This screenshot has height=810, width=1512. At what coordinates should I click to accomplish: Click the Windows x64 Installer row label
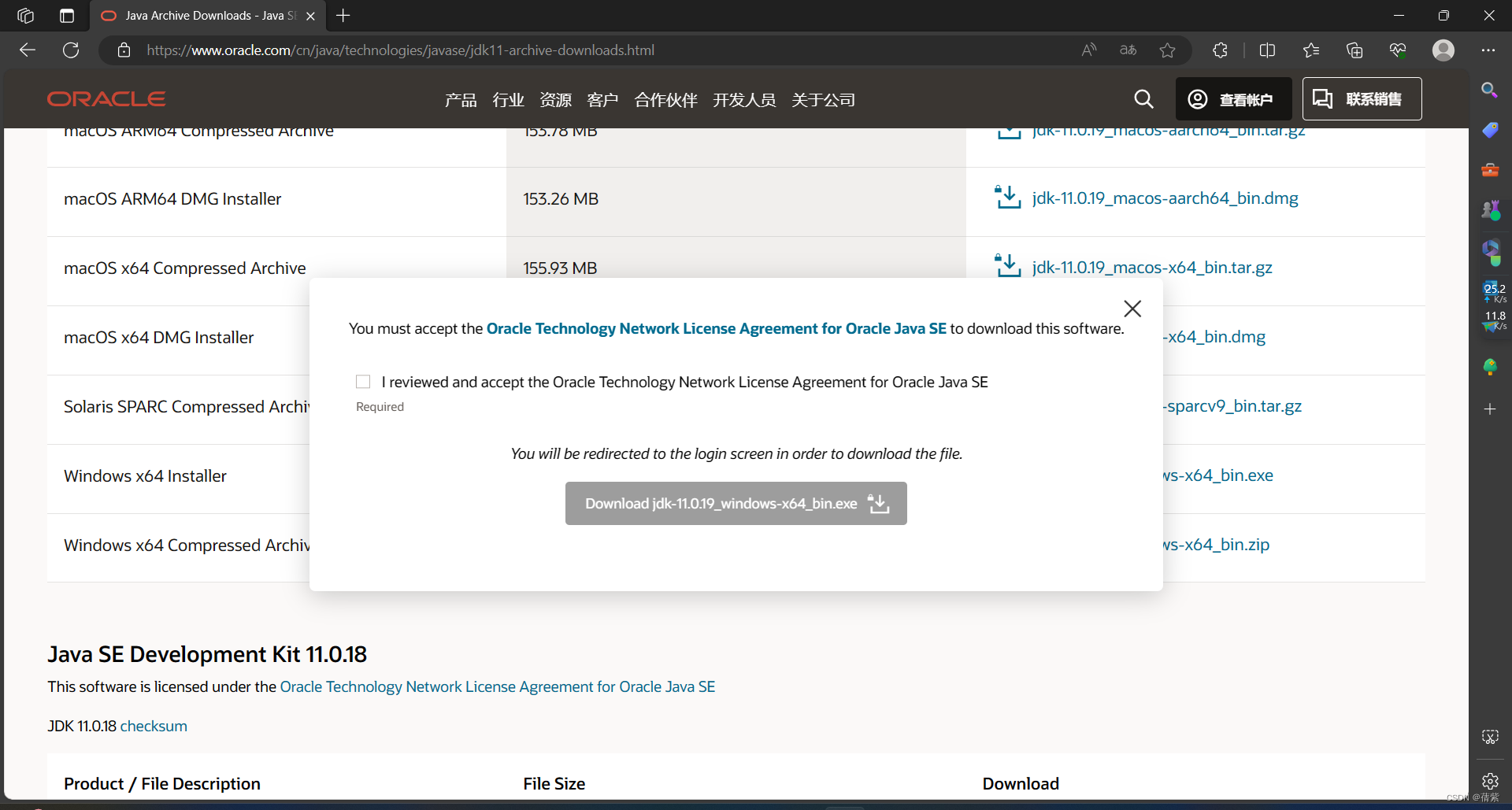(x=145, y=476)
